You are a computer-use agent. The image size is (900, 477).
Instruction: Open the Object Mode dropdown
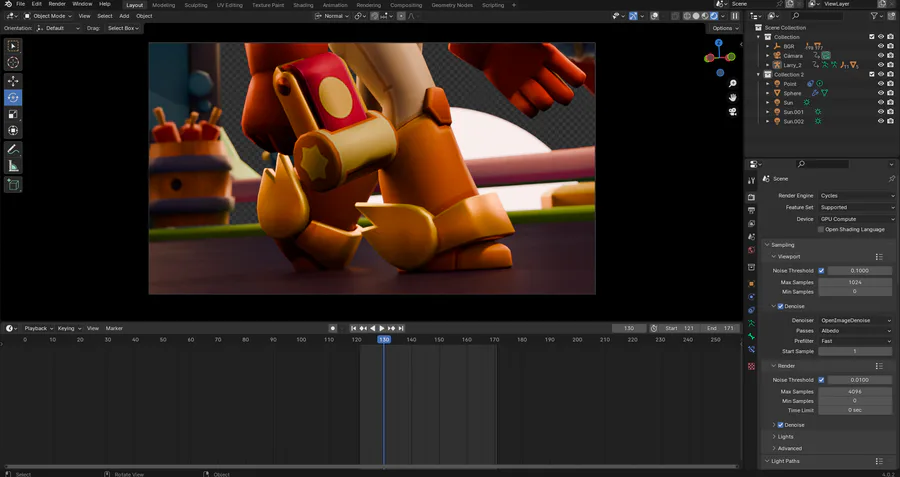(48, 16)
